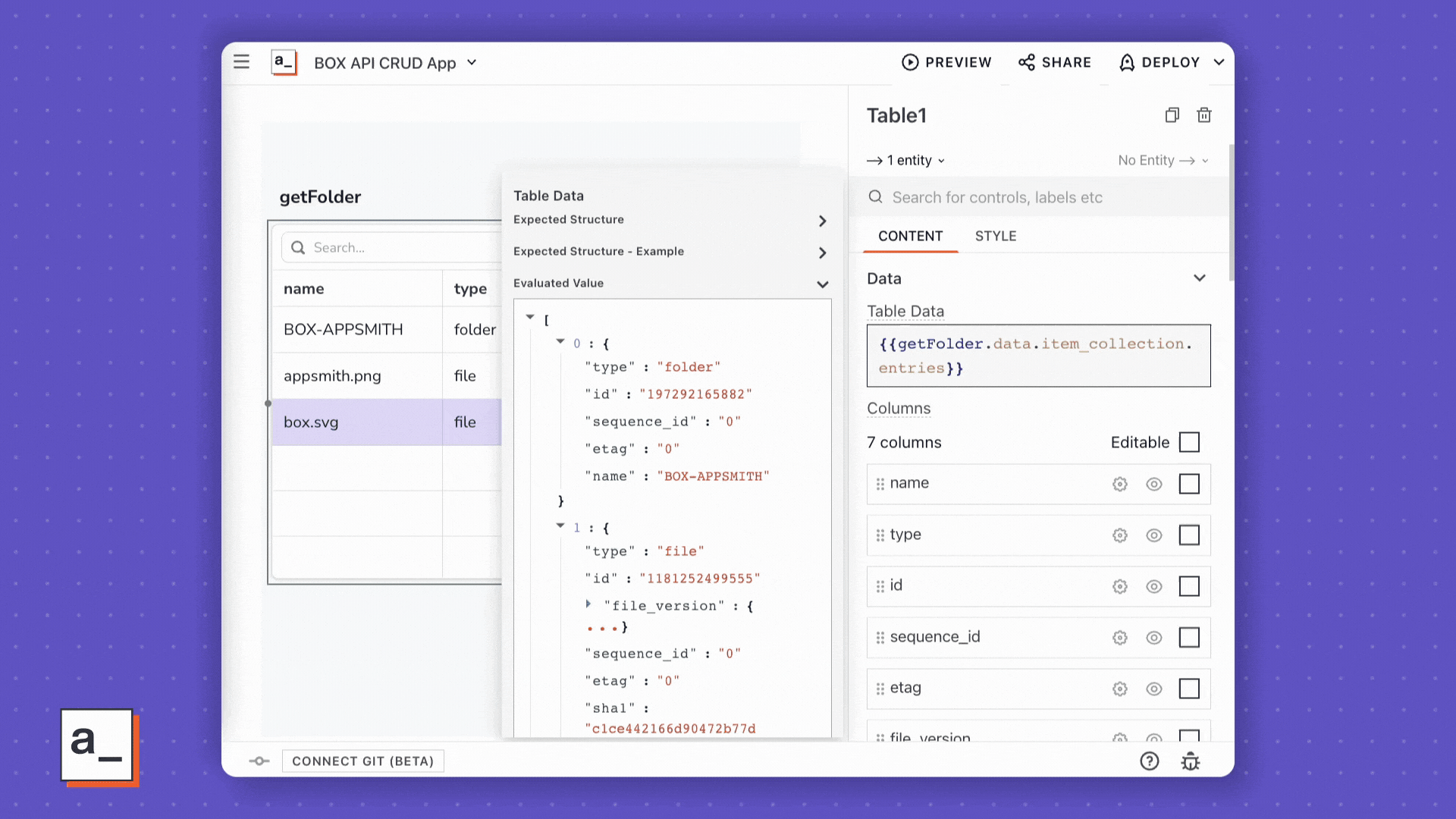Delete the Table1 widget
The height and width of the screenshot is (819, 1456).
[x=1204, y=115]
